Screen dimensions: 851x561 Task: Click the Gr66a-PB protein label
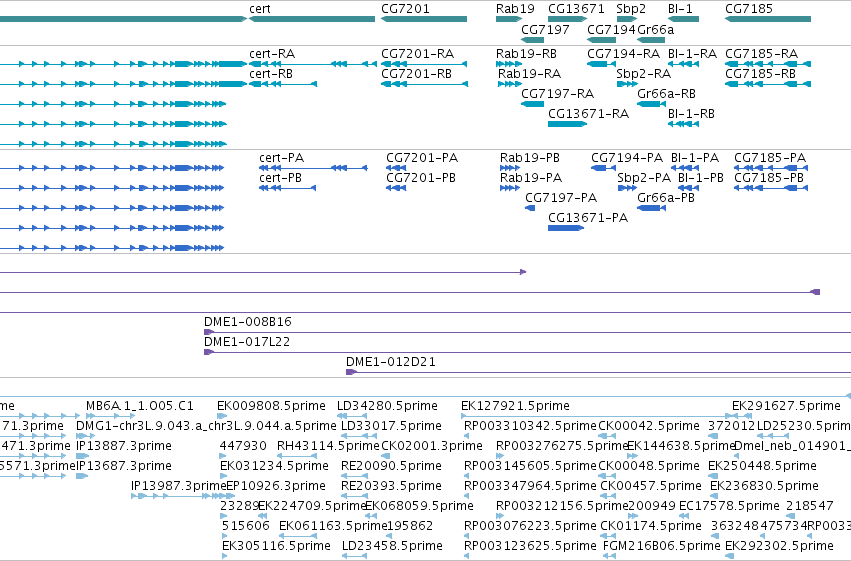pos(666,198)
